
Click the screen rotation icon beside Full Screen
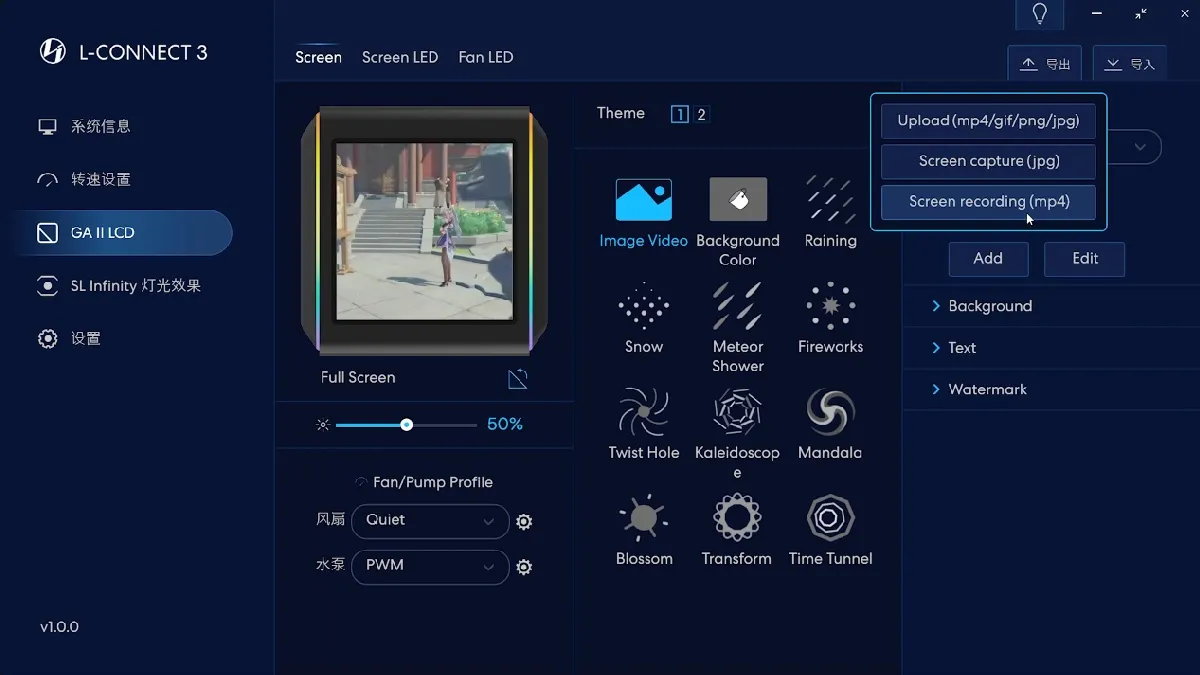(x=518, y=378)
